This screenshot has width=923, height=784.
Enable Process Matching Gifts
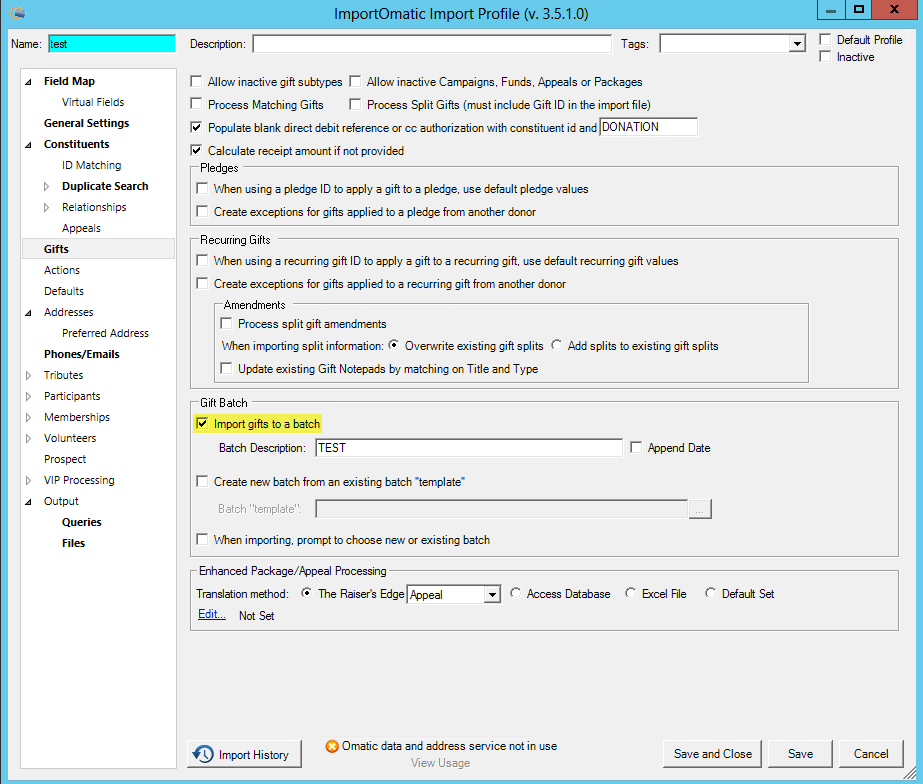pos(196,104)
